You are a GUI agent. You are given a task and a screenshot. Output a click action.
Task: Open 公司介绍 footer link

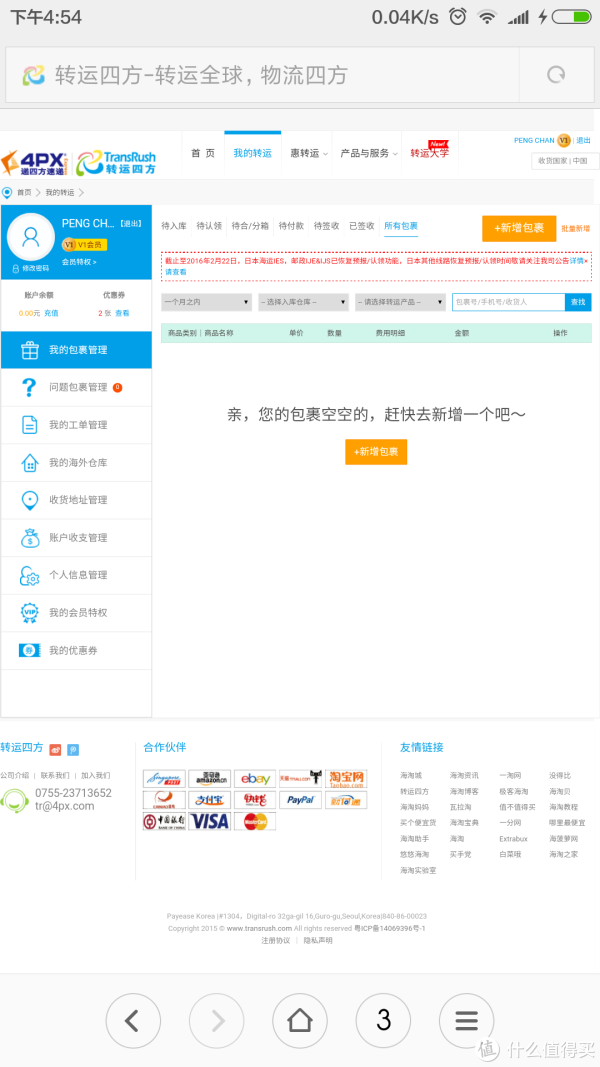[15, 775]
